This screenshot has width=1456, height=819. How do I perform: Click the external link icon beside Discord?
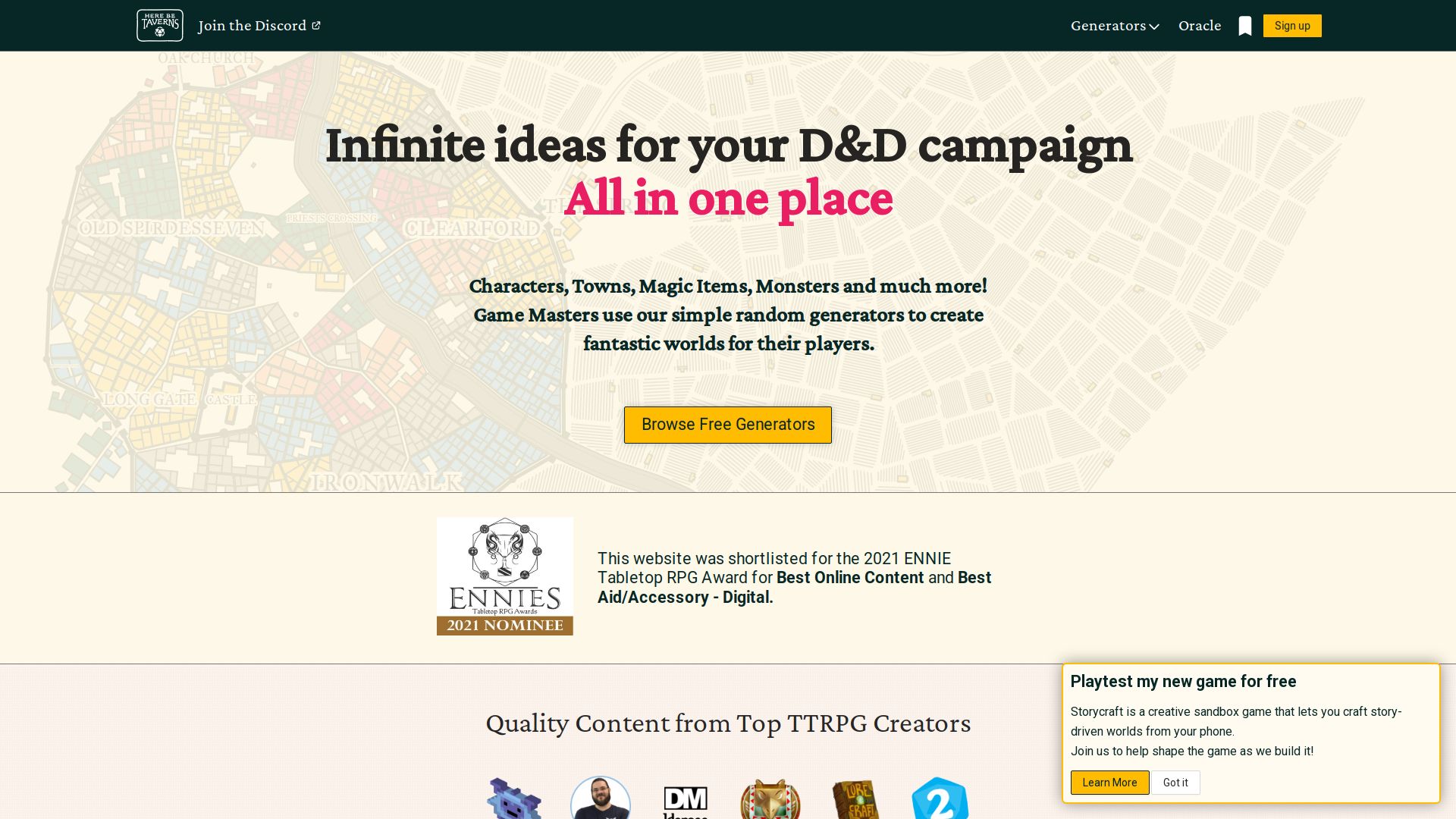(x=316, y=26)
